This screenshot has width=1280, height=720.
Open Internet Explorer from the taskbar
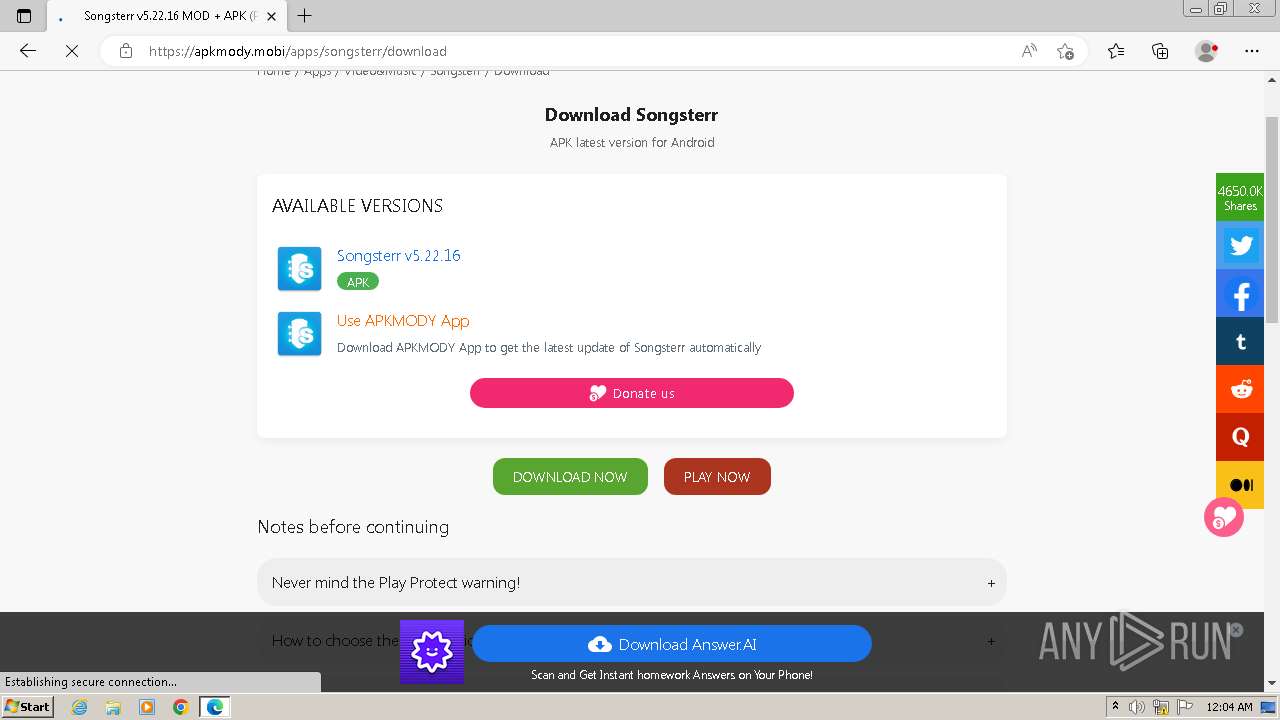pos(79,707)
